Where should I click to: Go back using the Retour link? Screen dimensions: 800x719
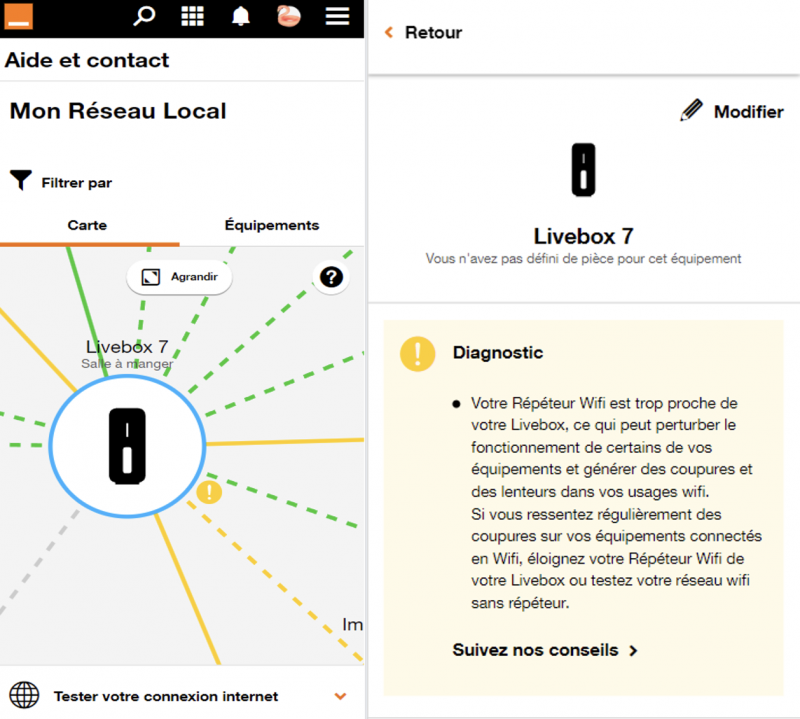[x=424, y=33]
